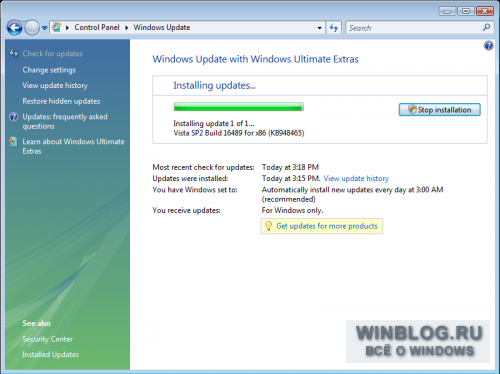Viewport: 500px width, 374px height.
Task: Select Windows Update in the breadcrumb
Action: coord(162,27)
